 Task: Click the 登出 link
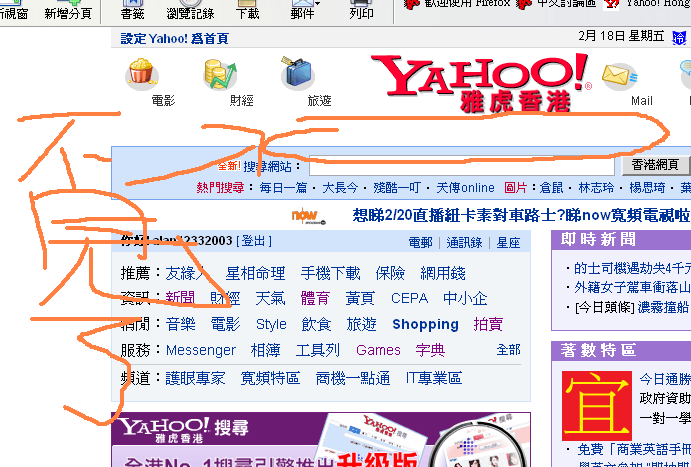pyautogui.click(x=254, y=241)
